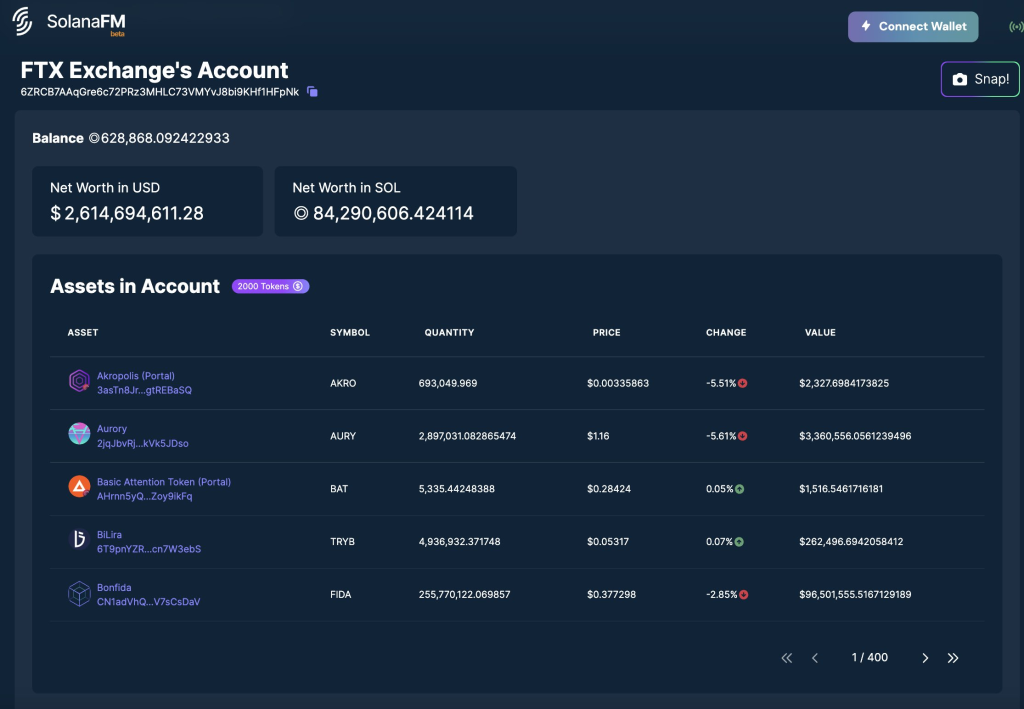1024x709 pixels.
Task: Go to first page of assets
Action: [787, 658]
